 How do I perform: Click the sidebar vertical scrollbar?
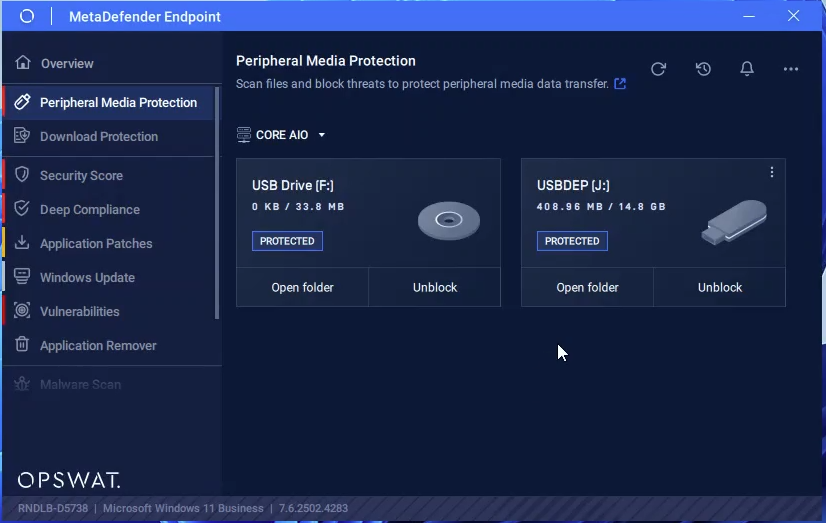point(217,203)
